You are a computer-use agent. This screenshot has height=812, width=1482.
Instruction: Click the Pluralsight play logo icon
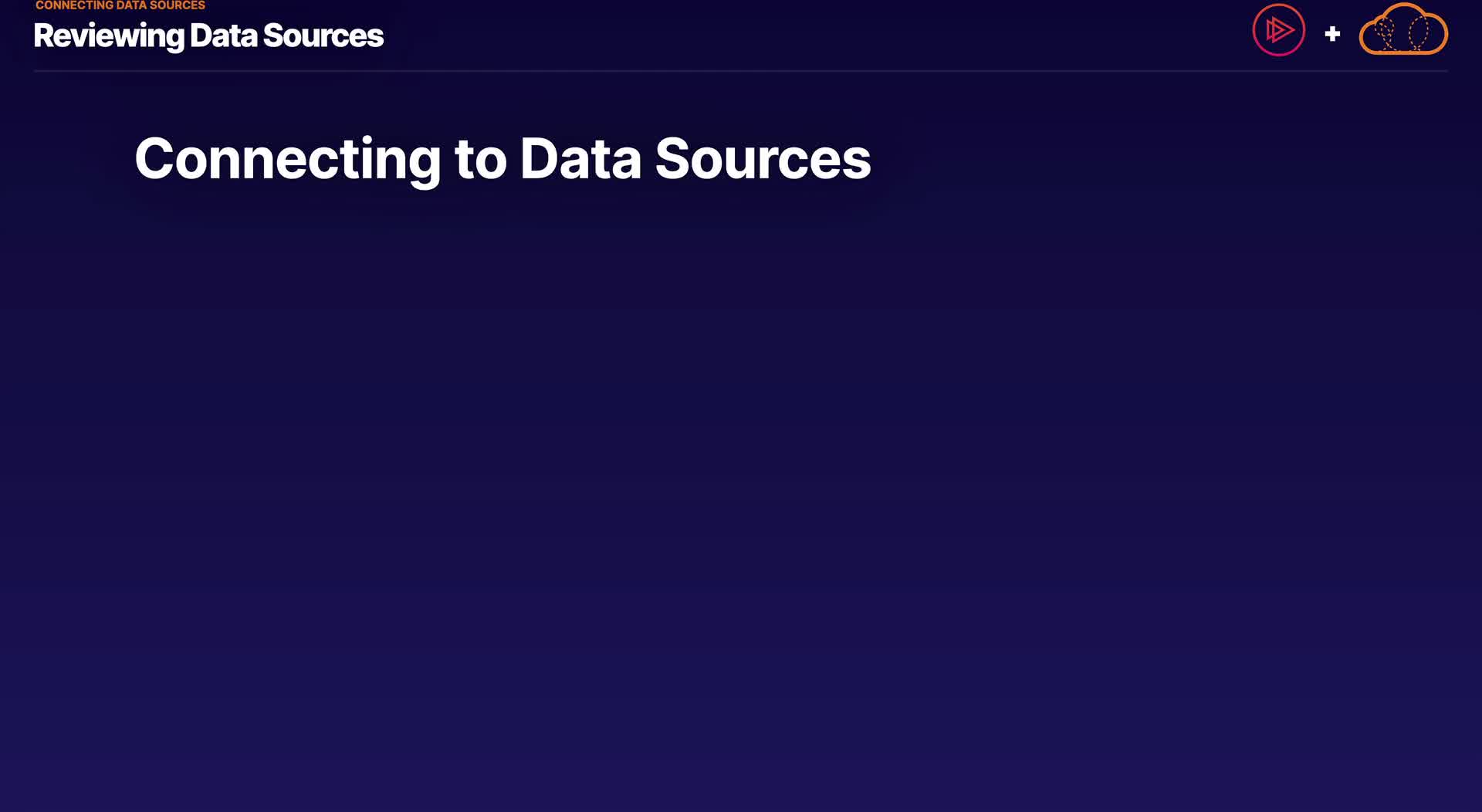pos(1278,31)
